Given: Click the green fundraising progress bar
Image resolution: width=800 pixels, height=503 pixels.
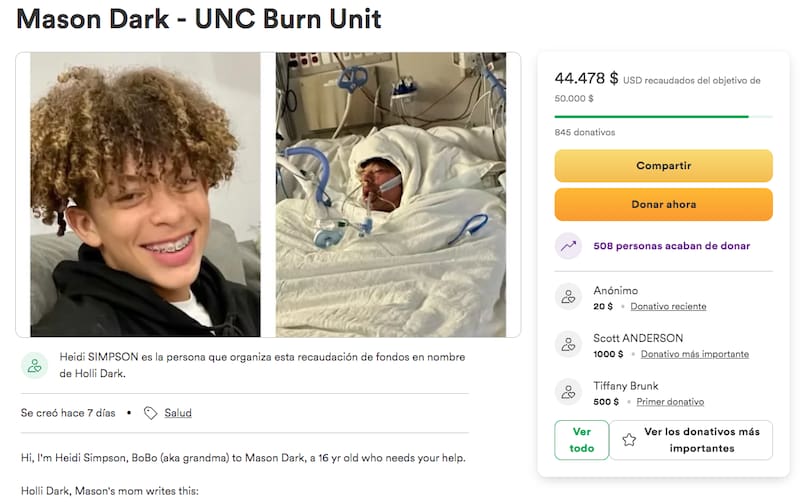Looking at the screenshot, I should click(652, 117).
